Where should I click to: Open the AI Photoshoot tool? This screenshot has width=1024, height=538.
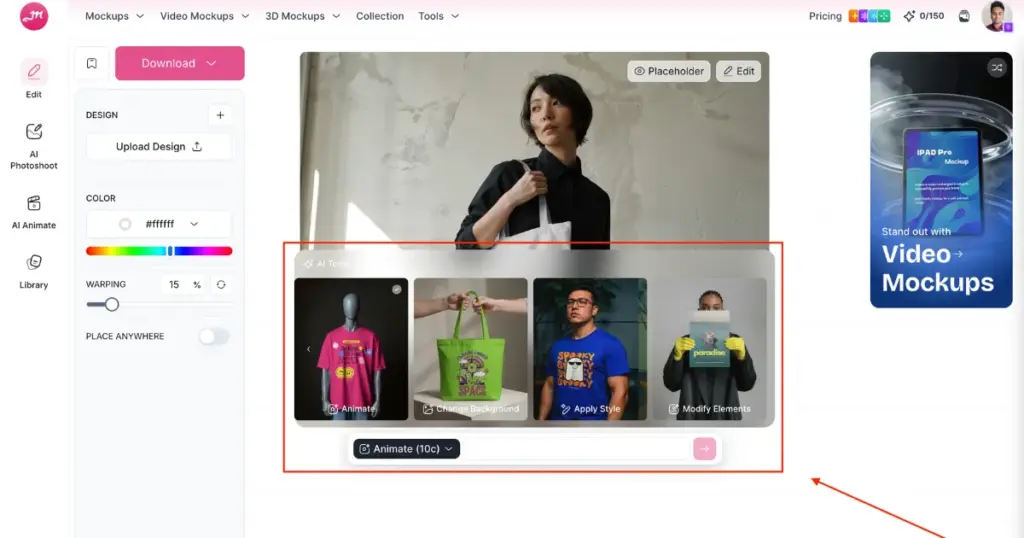[x=34, y=147]
